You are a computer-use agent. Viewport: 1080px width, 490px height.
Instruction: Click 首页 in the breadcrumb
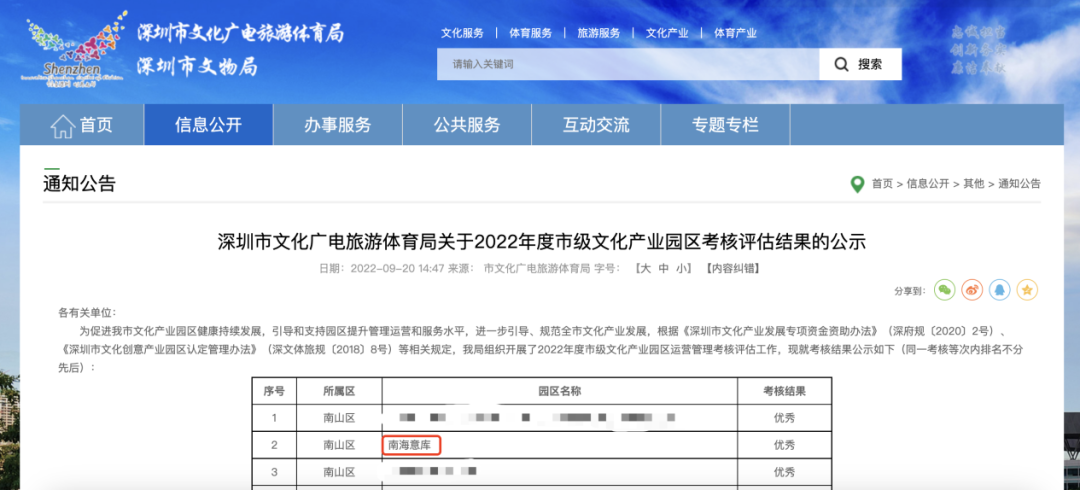click(882, 184)
